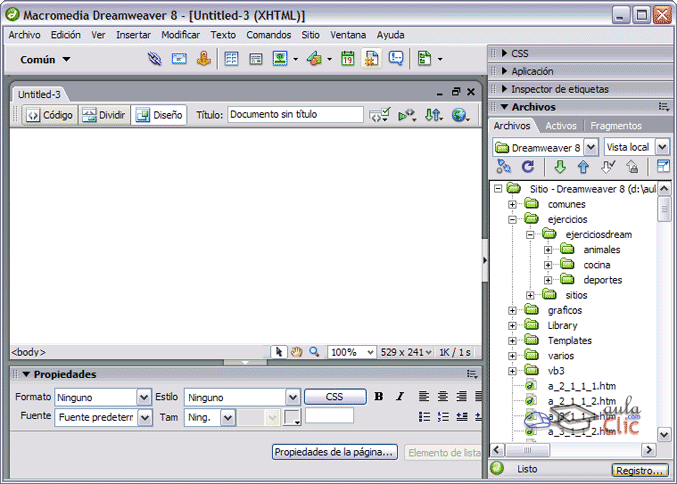Align text left
This screenshot has width=677, height=484.
(x=424, y=396)
